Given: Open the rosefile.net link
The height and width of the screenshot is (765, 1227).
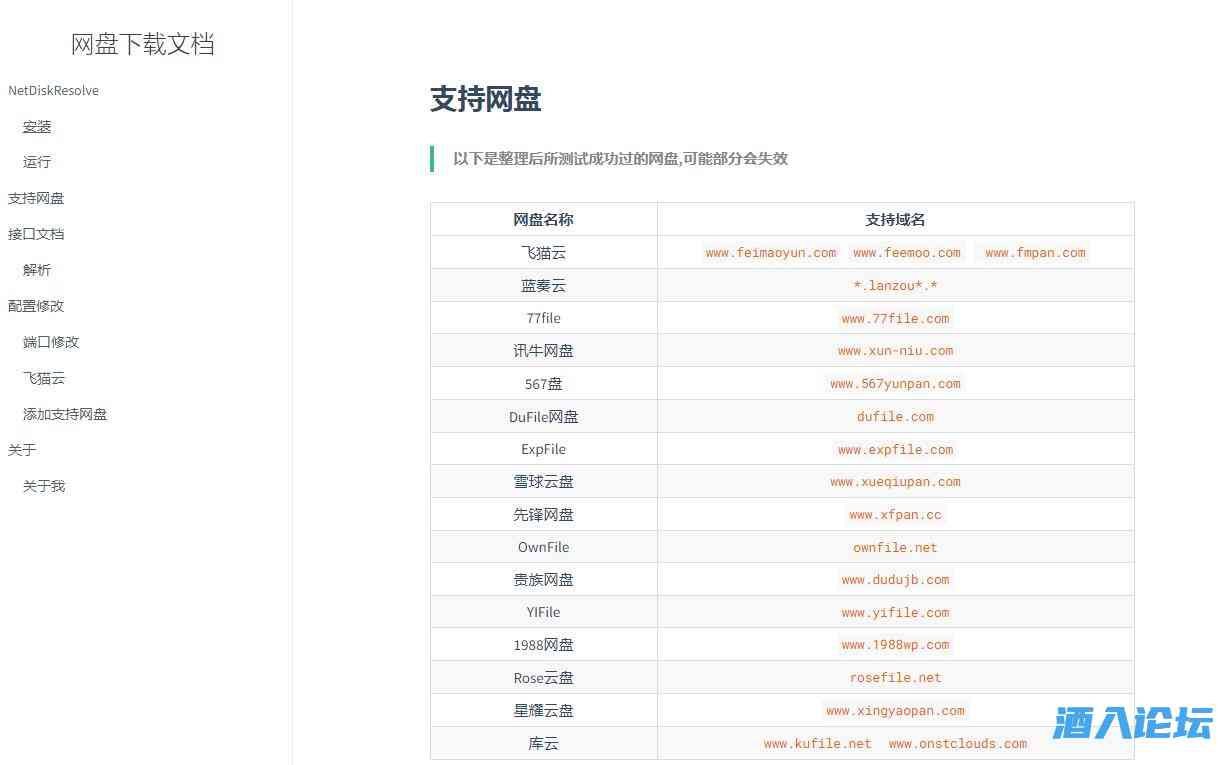Looking at the screenshot, I should [895, 677].
